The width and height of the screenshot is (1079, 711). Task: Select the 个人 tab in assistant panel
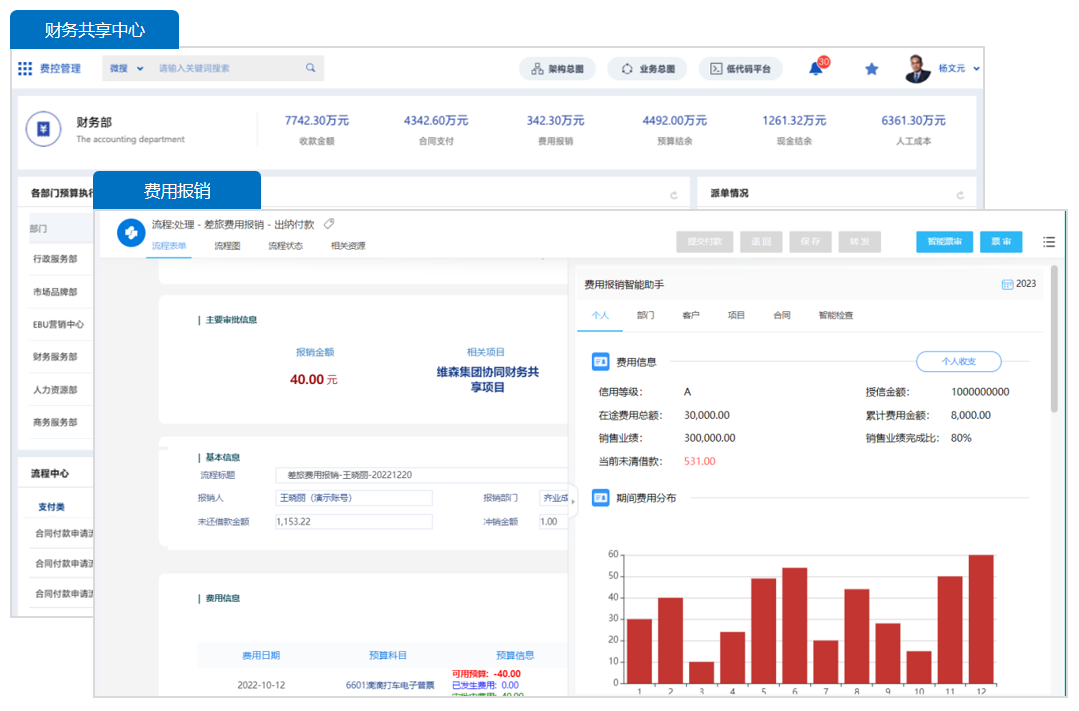tap(600, 315)
